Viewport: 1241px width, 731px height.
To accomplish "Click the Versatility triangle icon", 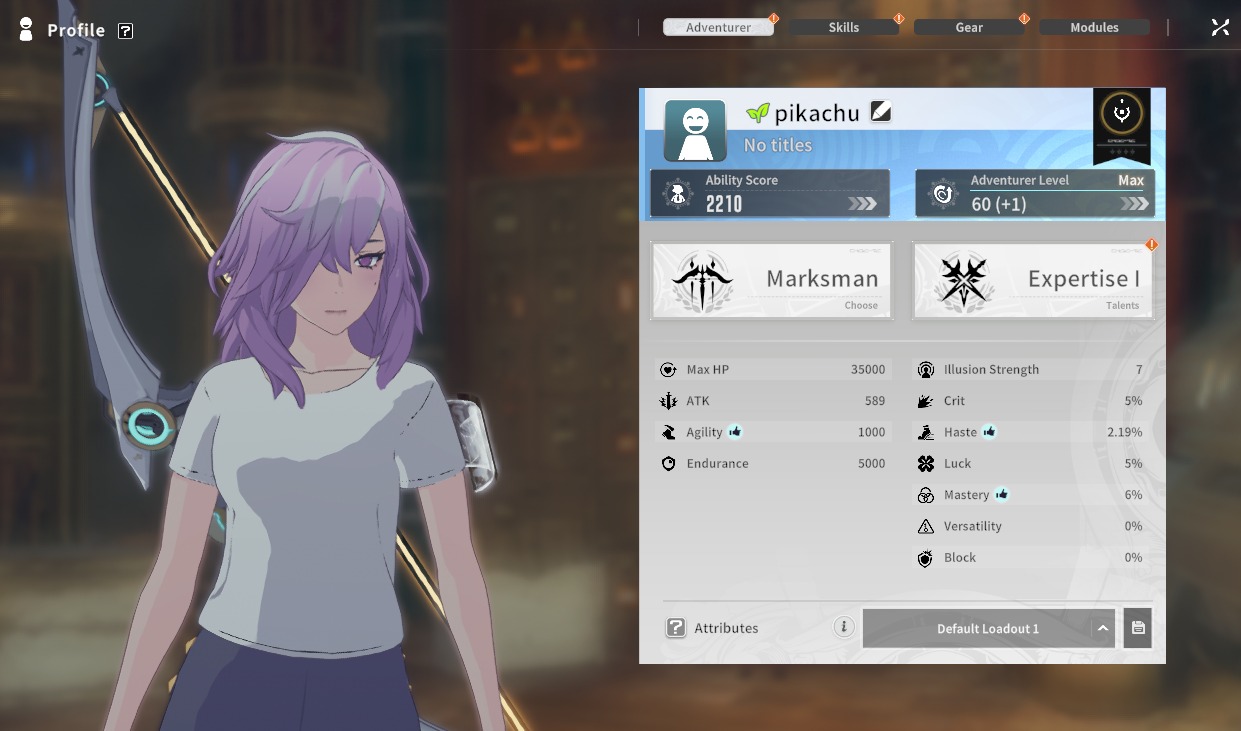I will click(926, 526).
